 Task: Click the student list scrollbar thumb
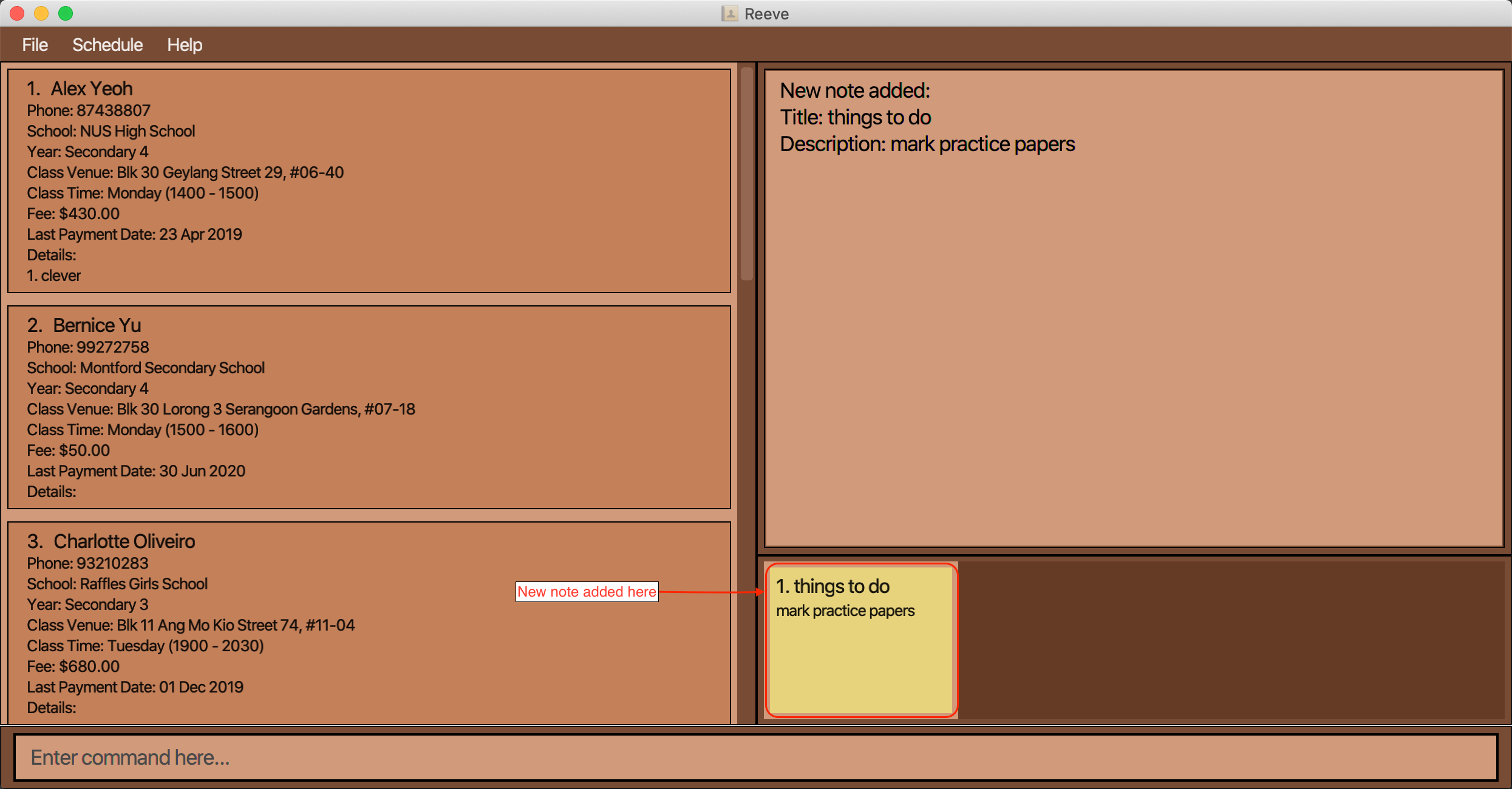click(x=747, y=174)
